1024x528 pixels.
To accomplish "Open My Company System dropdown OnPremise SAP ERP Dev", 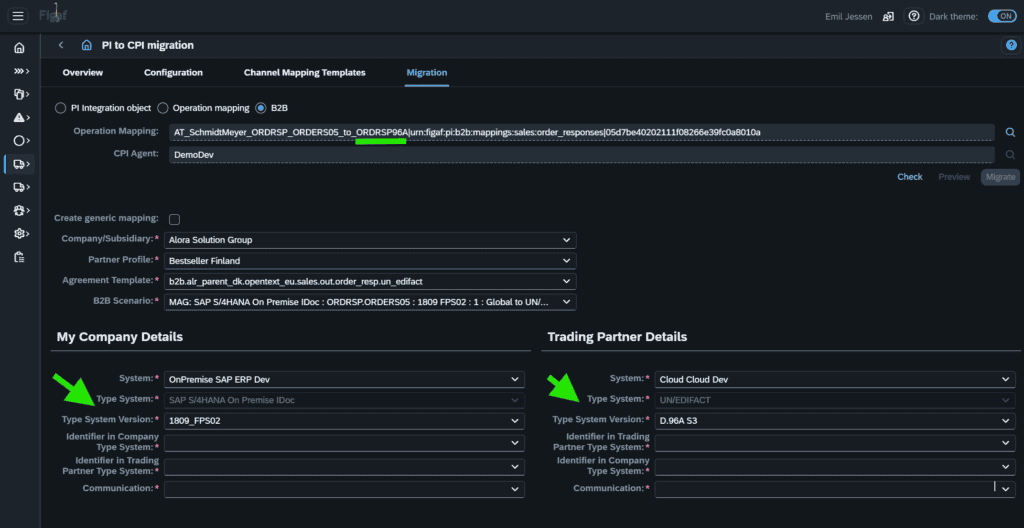I will tap(344, 379).
